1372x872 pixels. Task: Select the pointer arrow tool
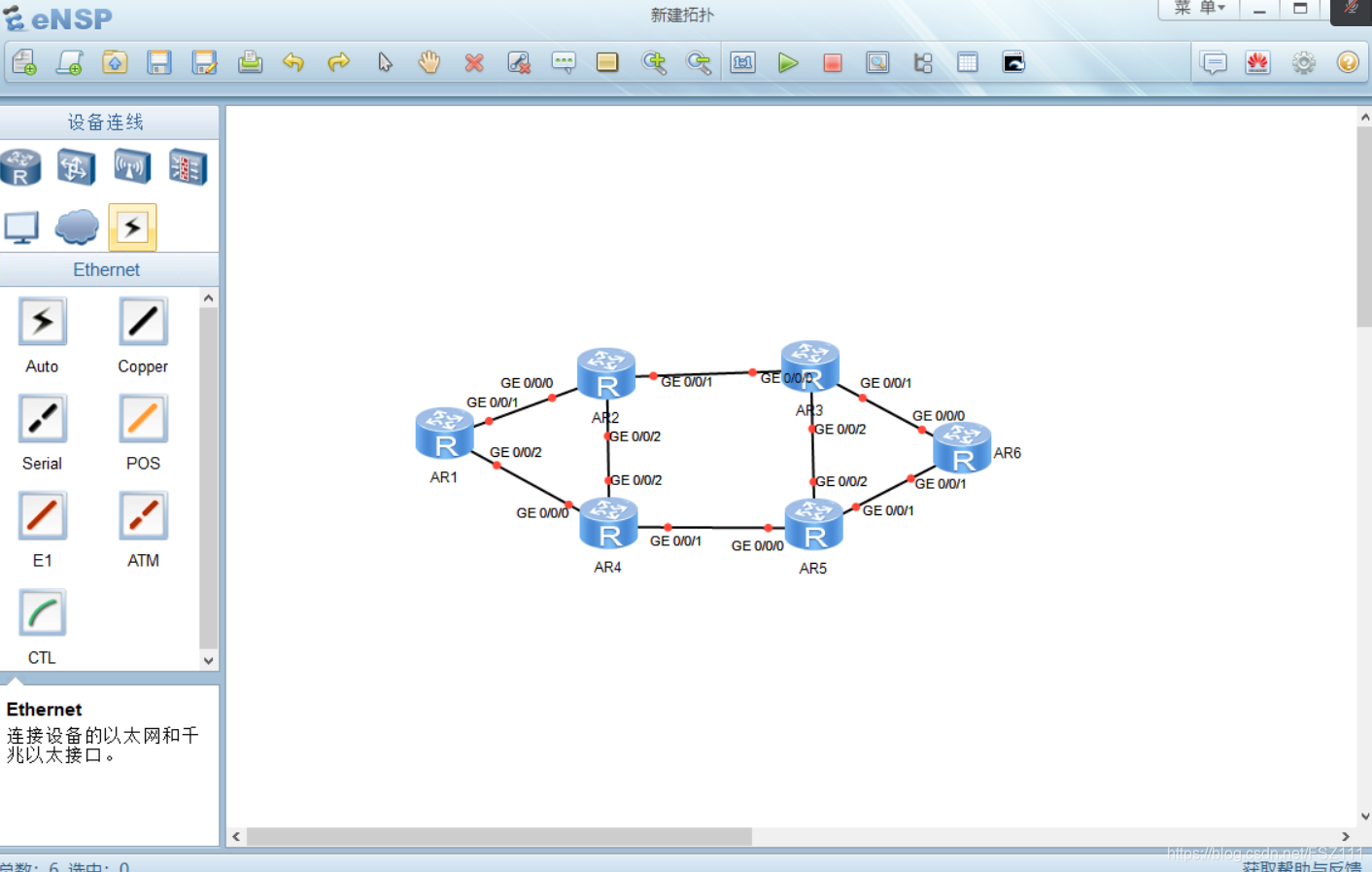(385, 63)
